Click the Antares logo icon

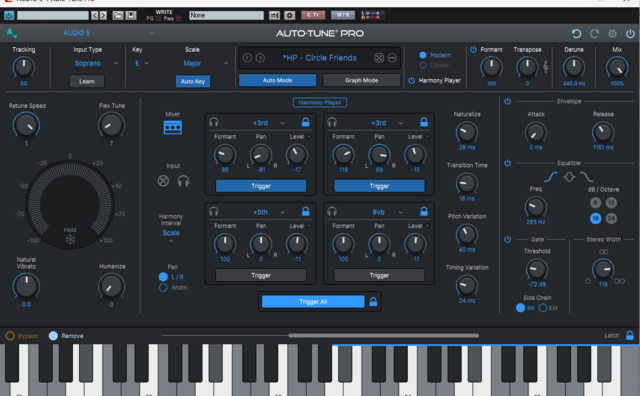(x=11, y=33)
